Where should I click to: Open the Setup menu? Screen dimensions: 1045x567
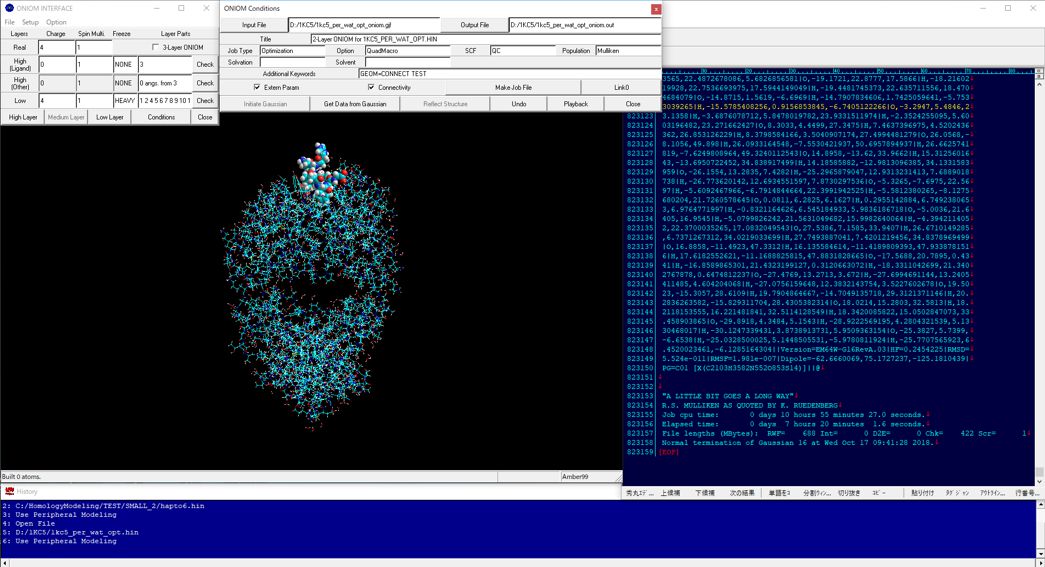pos(31,22)
